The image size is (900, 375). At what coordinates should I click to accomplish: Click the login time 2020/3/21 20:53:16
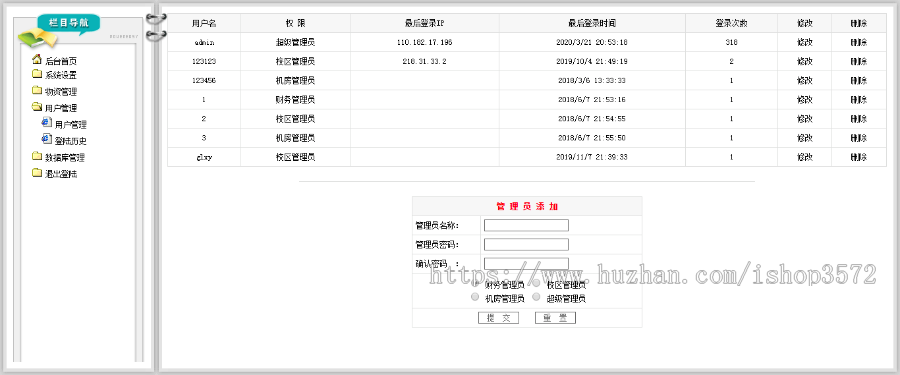[592, 42]
